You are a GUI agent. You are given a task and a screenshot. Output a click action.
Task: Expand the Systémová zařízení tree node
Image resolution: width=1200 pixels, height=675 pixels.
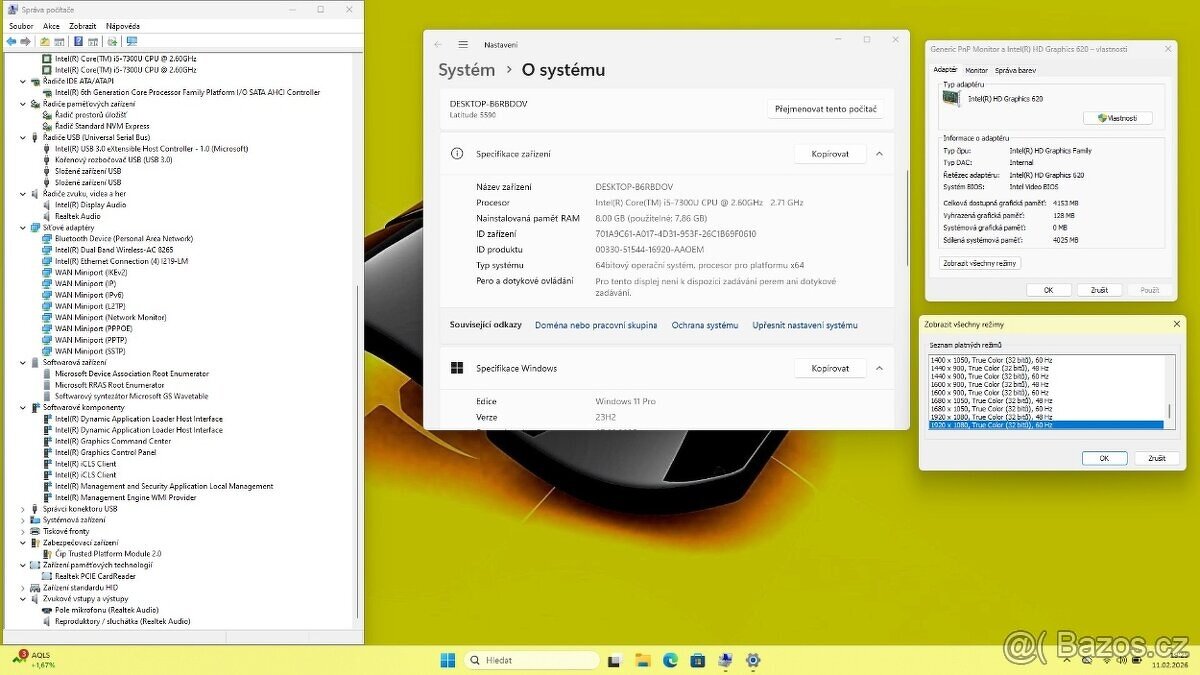point(22,520)
